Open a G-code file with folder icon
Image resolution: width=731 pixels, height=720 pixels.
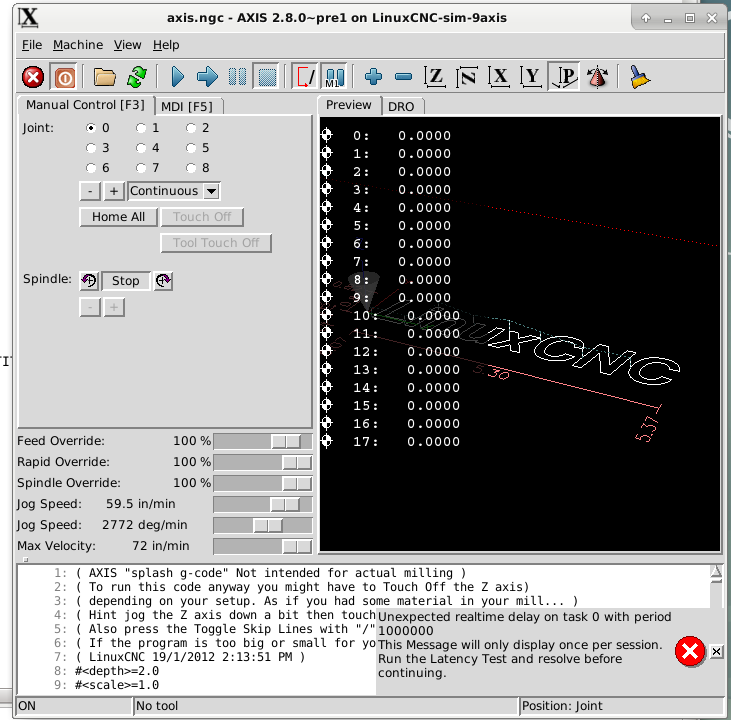coord(104,77)
